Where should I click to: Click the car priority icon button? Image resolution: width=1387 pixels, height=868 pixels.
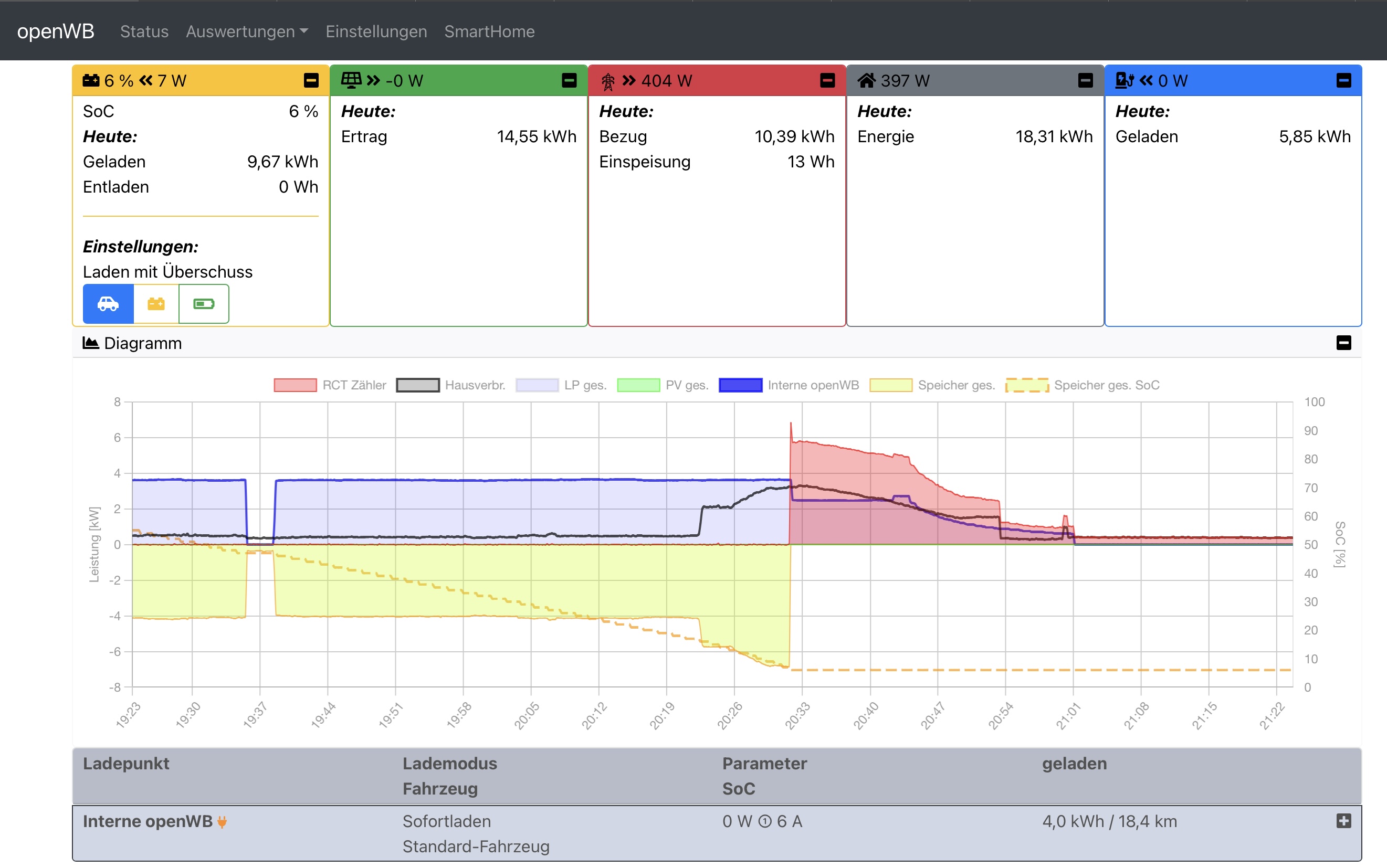[x=108, y=304]
